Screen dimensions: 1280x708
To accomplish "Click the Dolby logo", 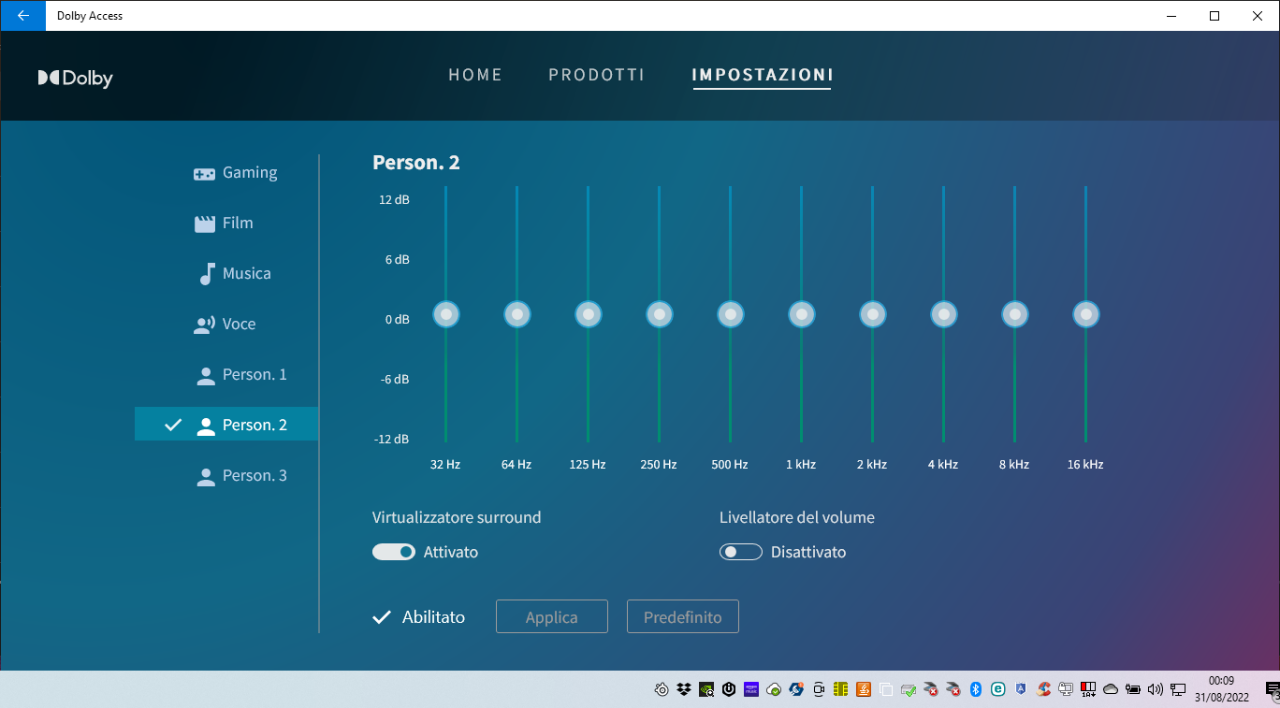I will click(76, 78).
